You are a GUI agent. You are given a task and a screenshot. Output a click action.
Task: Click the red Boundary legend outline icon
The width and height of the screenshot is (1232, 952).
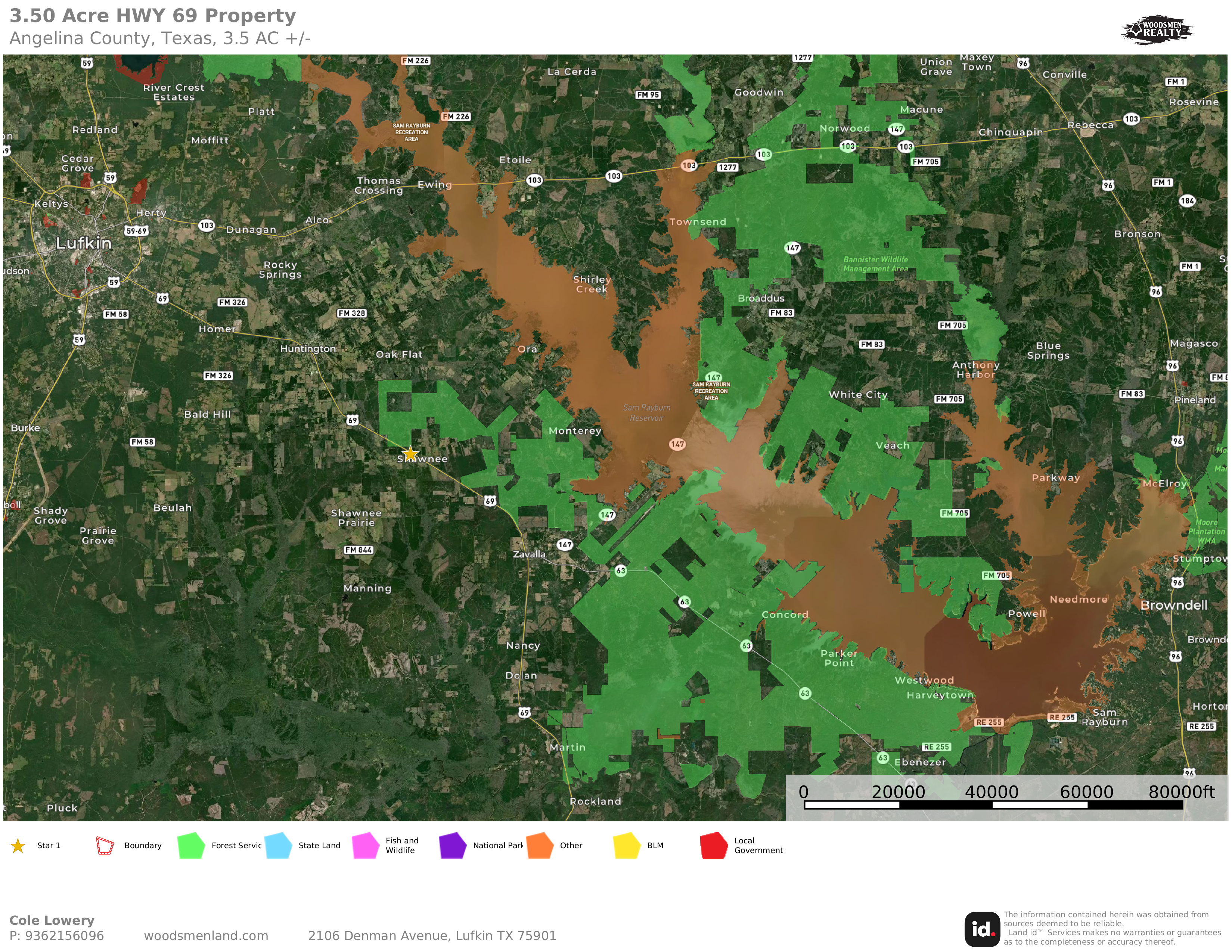point(105,845)
